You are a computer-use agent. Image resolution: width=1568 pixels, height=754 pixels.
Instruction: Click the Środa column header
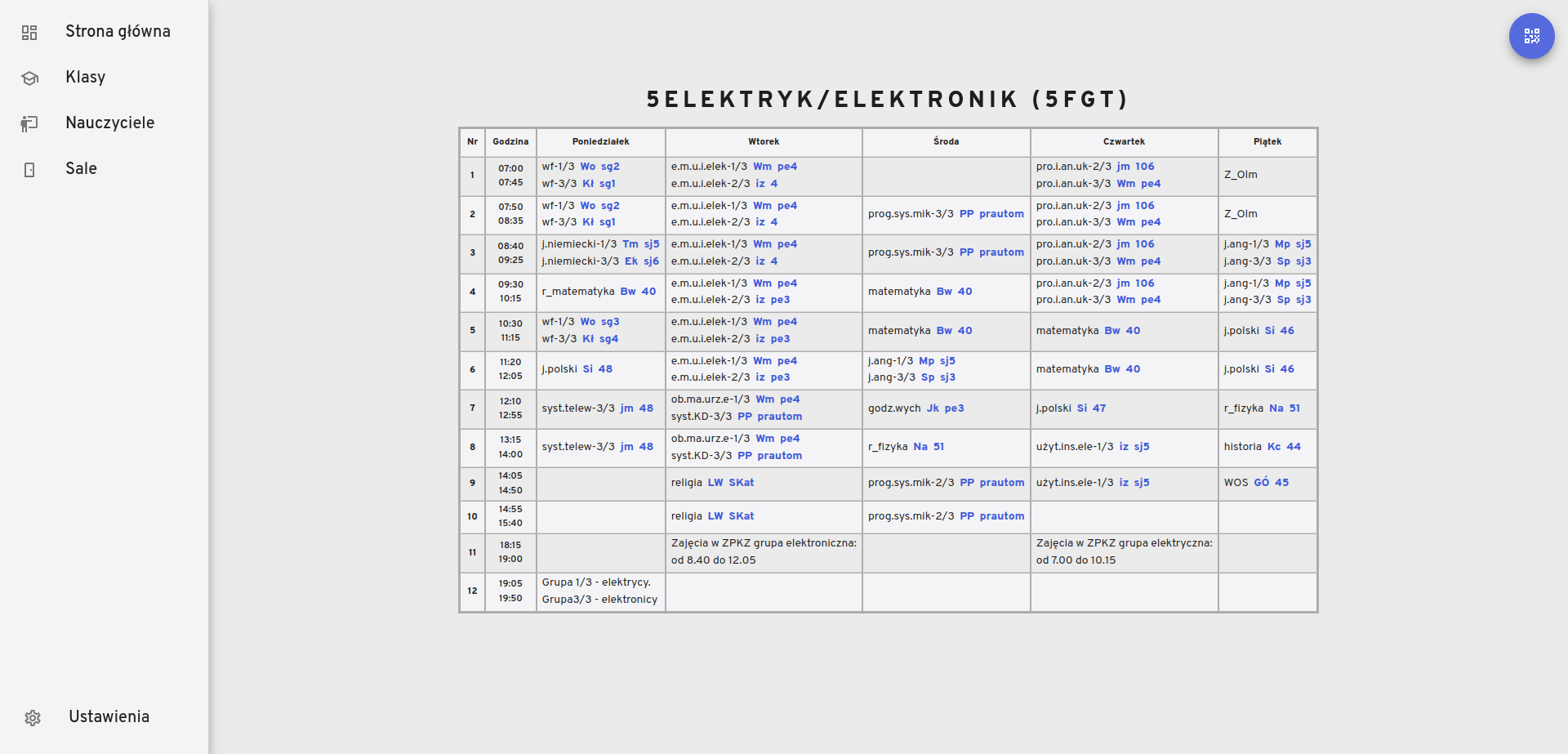point(947,142)
